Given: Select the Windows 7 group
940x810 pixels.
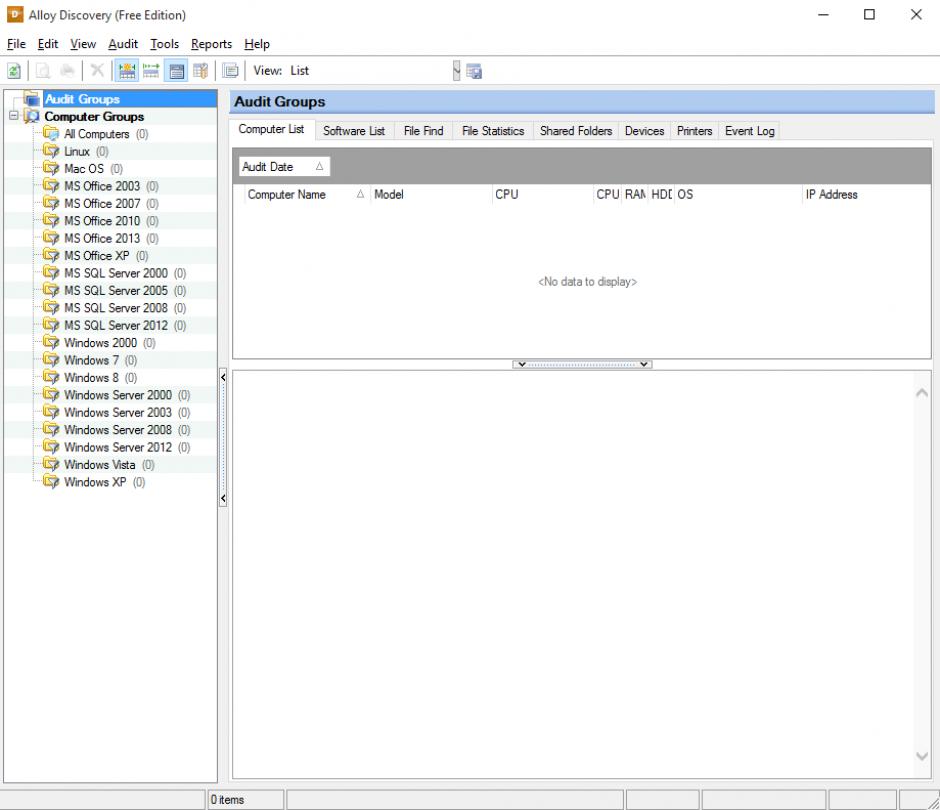Looking at the screenshot, I should 91,360.
